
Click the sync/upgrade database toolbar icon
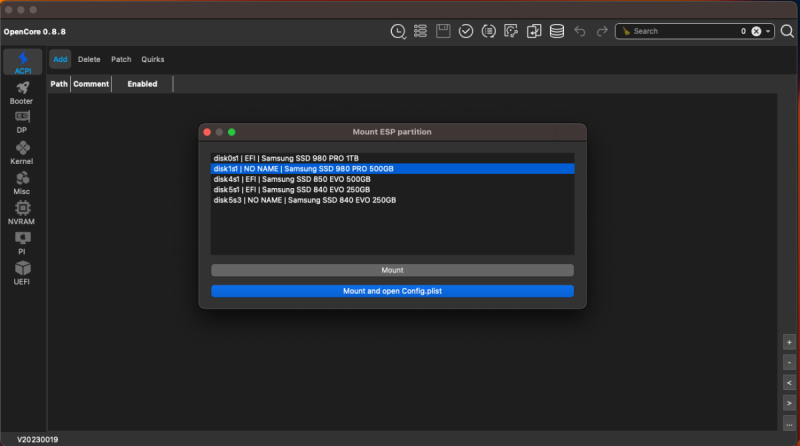(511, 31)
